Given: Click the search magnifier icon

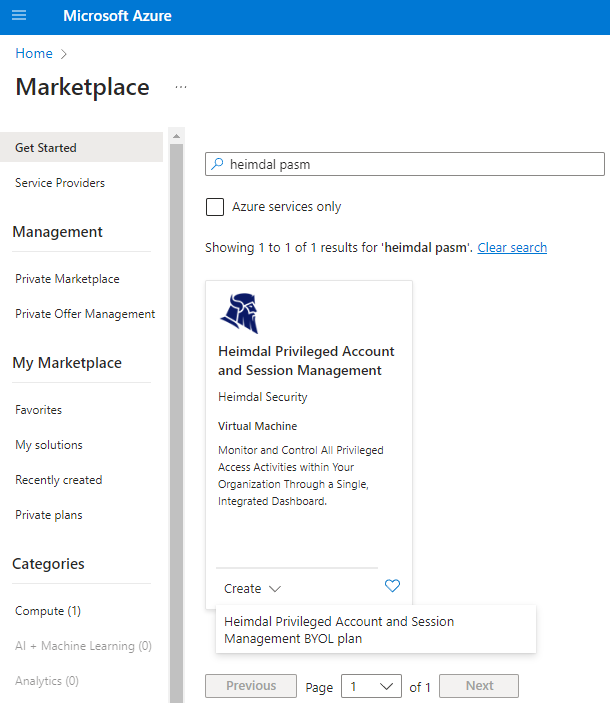Looking at the screenshot, I should pos(217,164).
